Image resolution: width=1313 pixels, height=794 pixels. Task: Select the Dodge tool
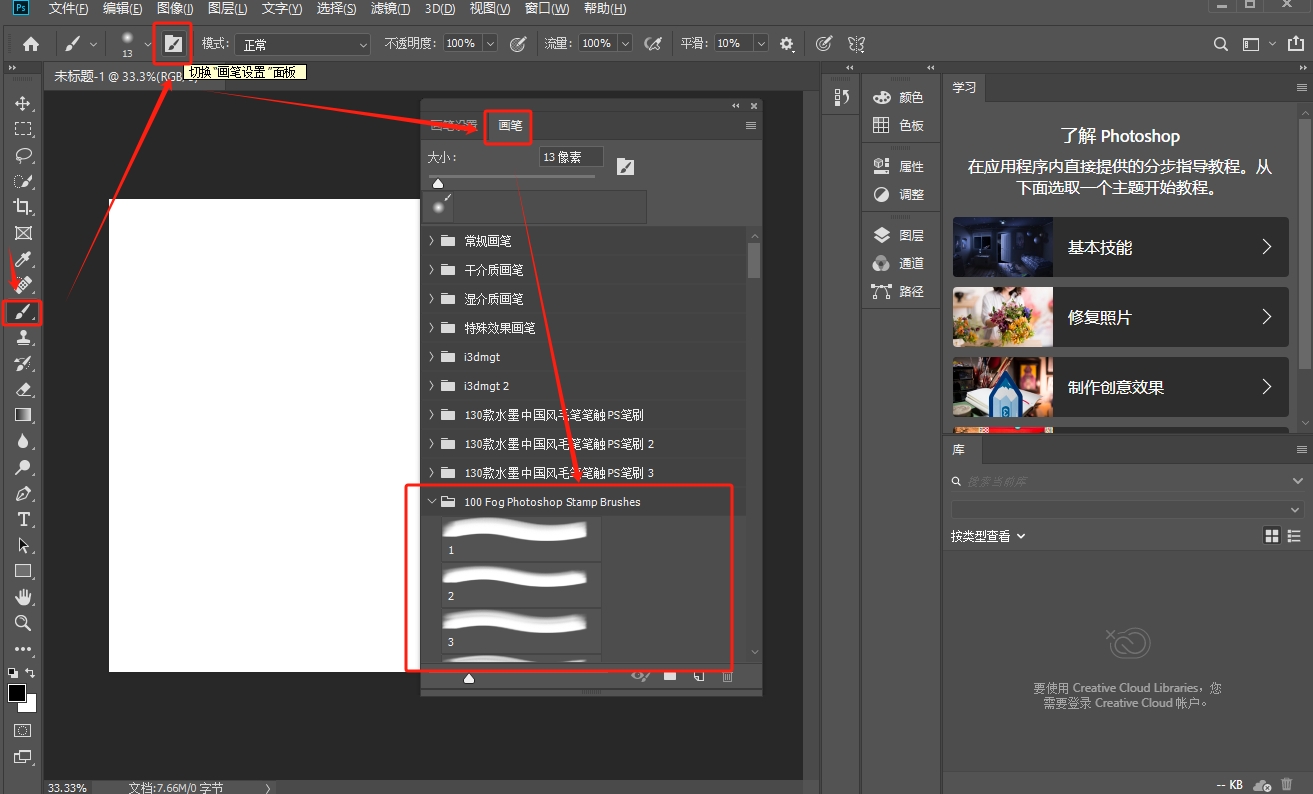pyautogui.click(x=23, y=467)
